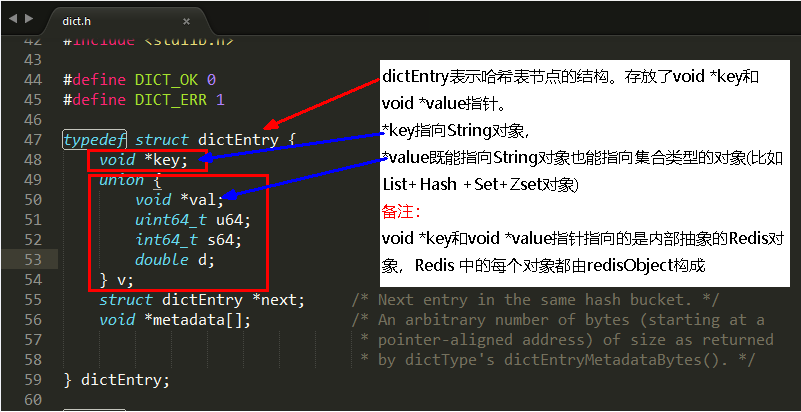The height and width of the screenshot is (412, 801).
Task: Click the right tab navigation arrow
Action: click(29, 18)
